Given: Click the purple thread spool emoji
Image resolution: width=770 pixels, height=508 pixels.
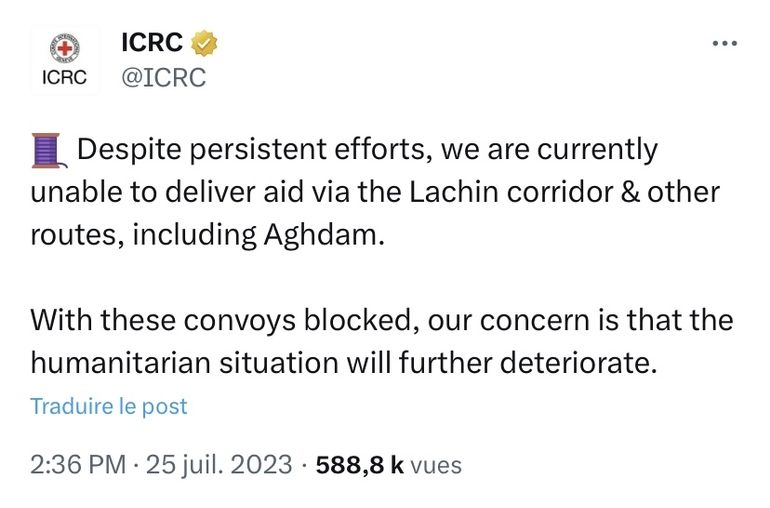Looking at the screenshot, I should [x=47, y=151].
